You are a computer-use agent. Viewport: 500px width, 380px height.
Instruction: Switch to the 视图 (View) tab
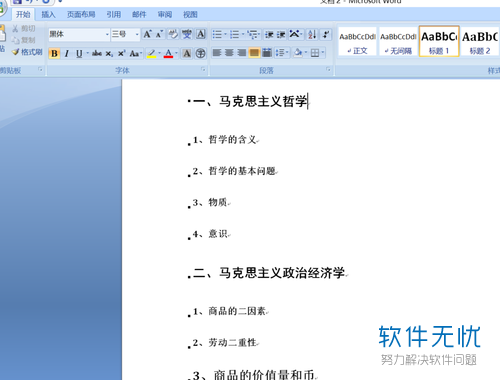pos(190,14)
